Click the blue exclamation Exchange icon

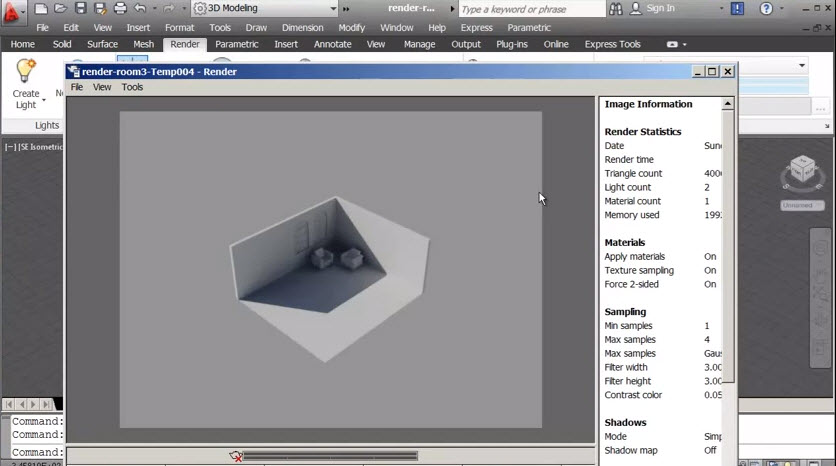point(737,9)
